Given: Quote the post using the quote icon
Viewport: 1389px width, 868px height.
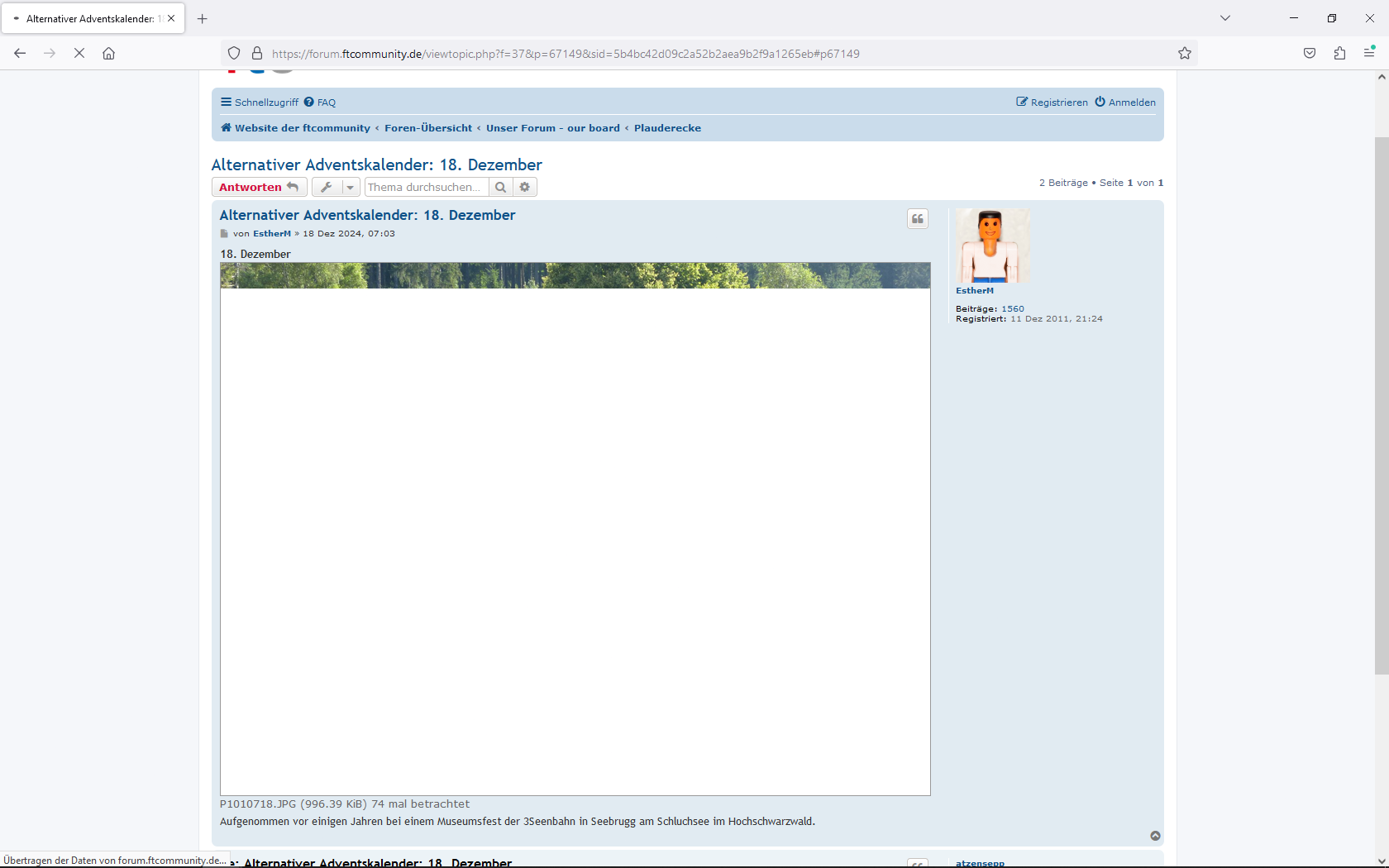Looking at the screenshot, I should tap(918, 218).
